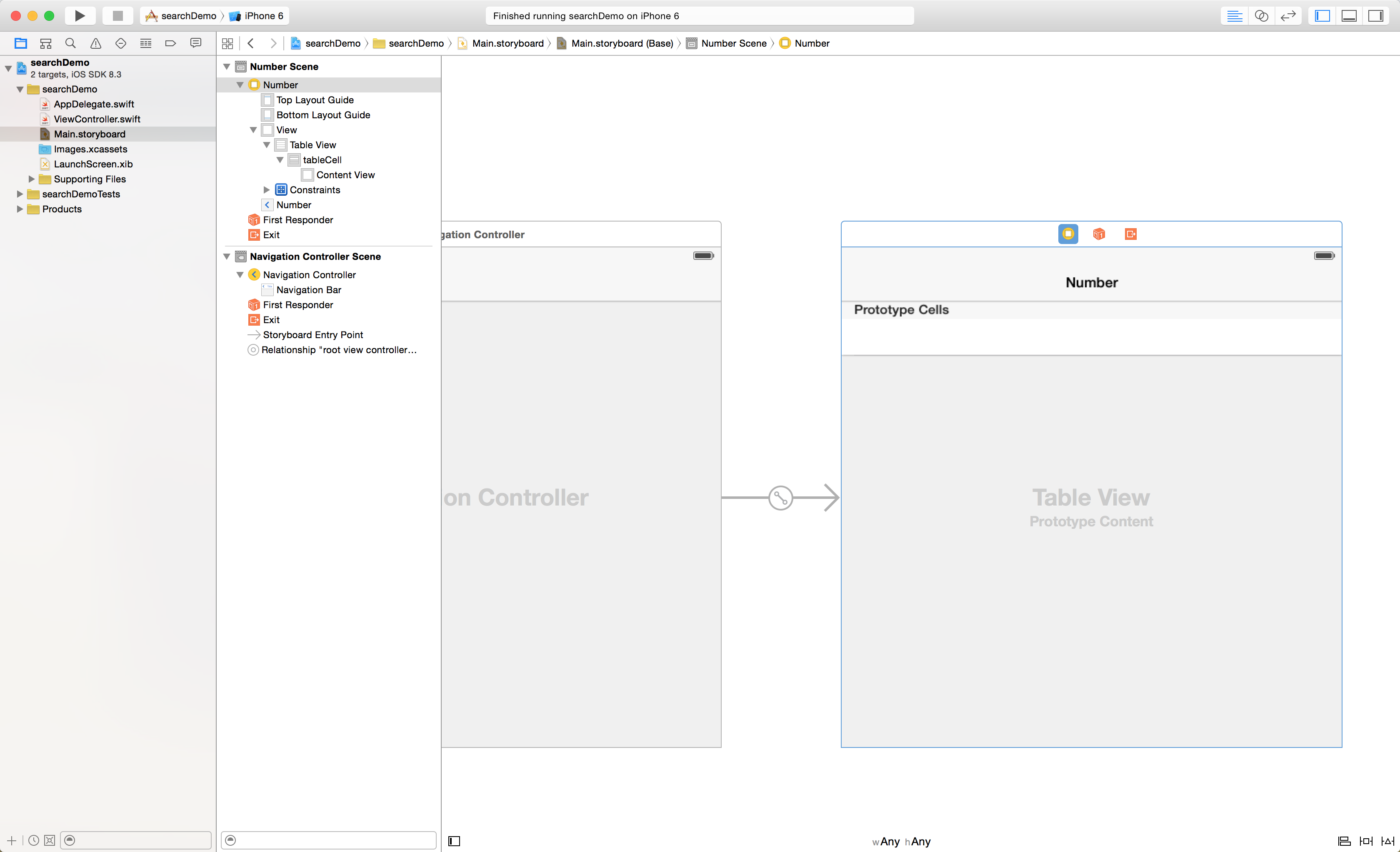Collapse the tableCell outline item
This screenshot has width=1400, height=852.
coord(280,160)
